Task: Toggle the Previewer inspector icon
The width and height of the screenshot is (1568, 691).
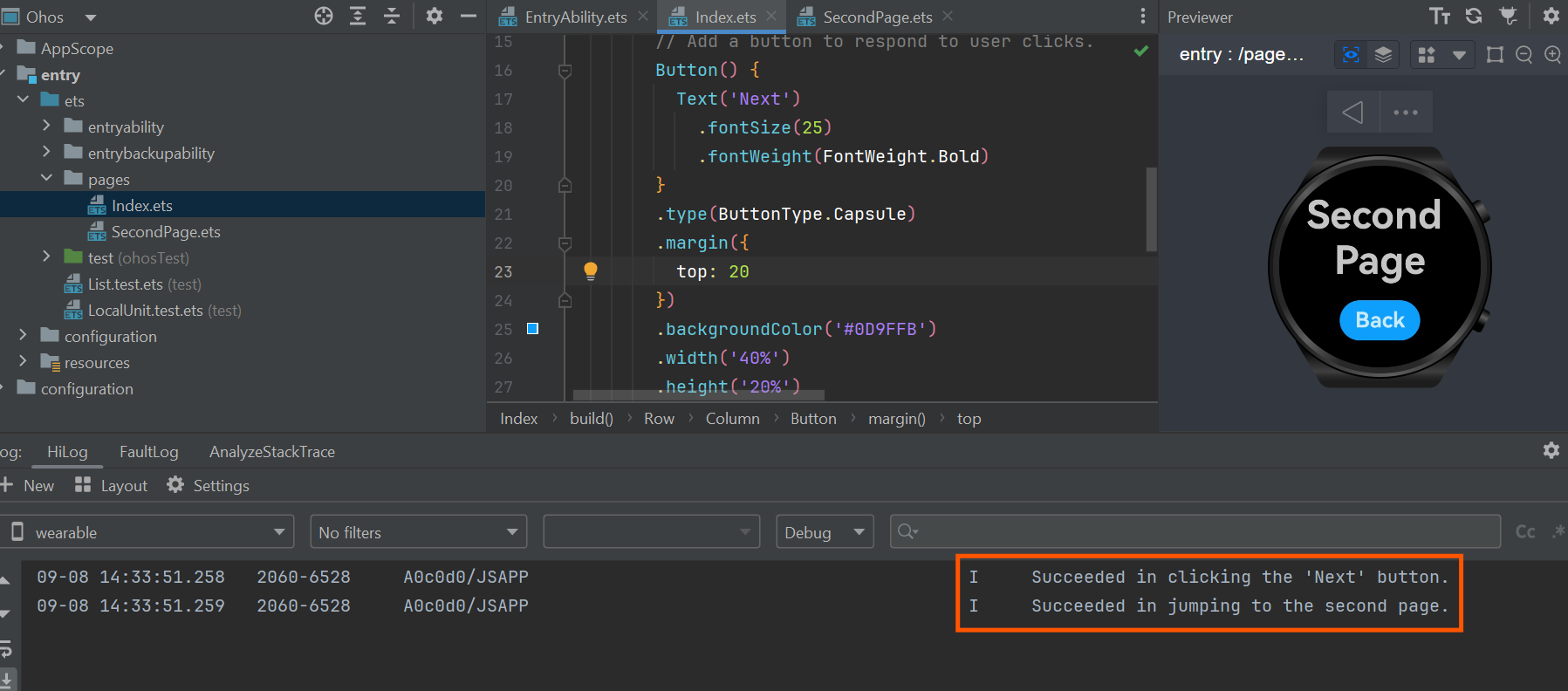Action: pos(1351,55)
